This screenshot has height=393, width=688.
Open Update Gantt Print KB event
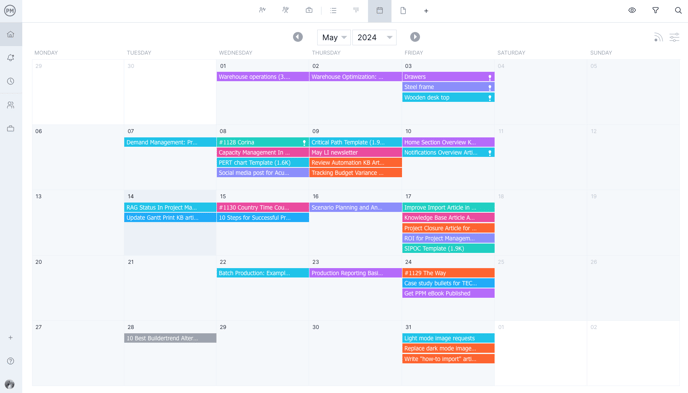(170, 218)
